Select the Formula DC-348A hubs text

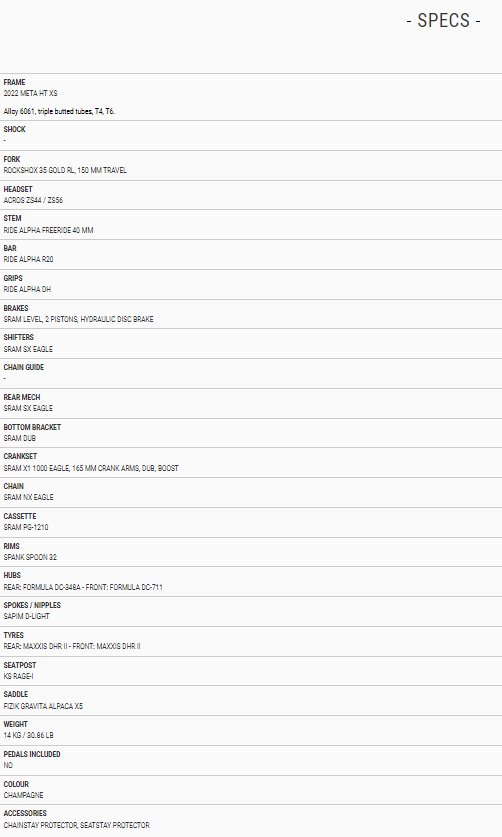(x=83, y=587)
